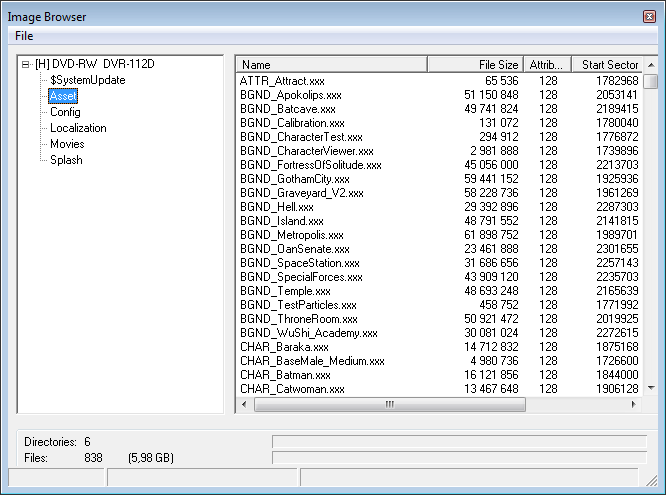Select file BGND_Batcave.xxx
This screenshot has width=666, height=495.
(288, 109)
